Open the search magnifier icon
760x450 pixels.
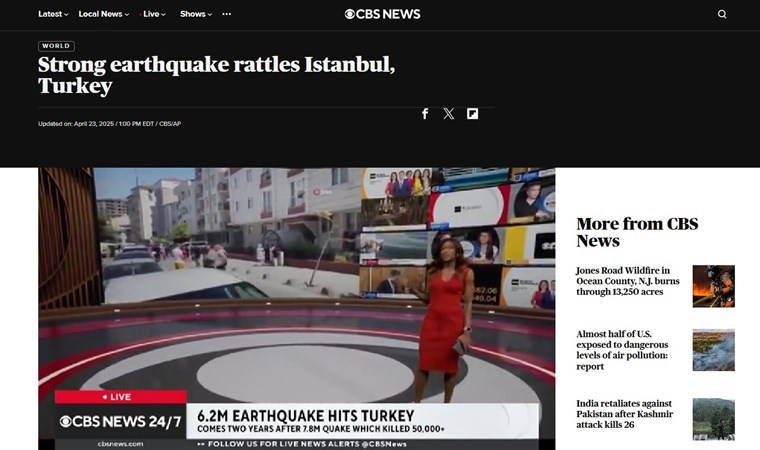click(x=722, y=14)
